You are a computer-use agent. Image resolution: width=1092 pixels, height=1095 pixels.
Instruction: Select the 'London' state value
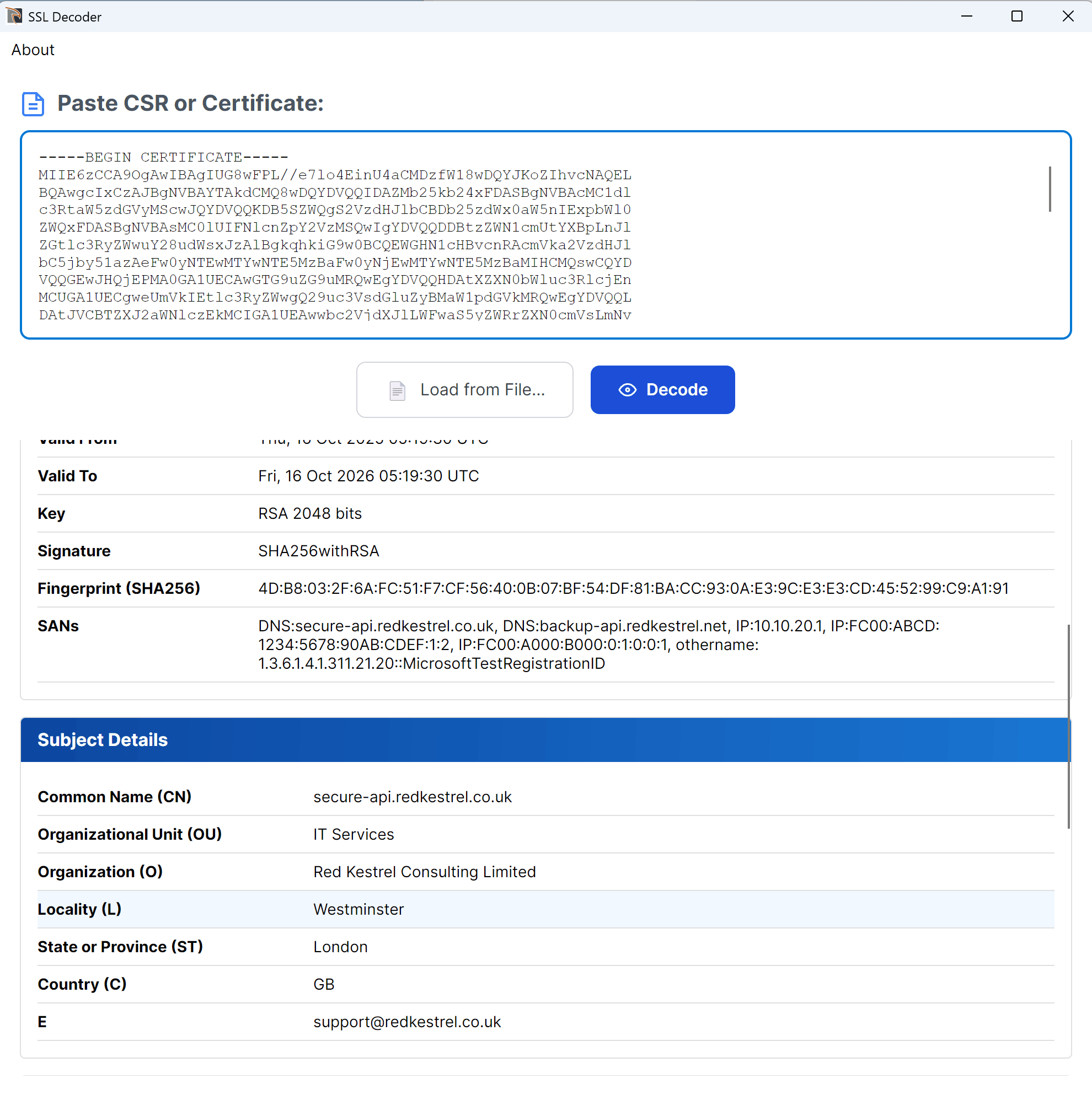(x=341, y=947)
